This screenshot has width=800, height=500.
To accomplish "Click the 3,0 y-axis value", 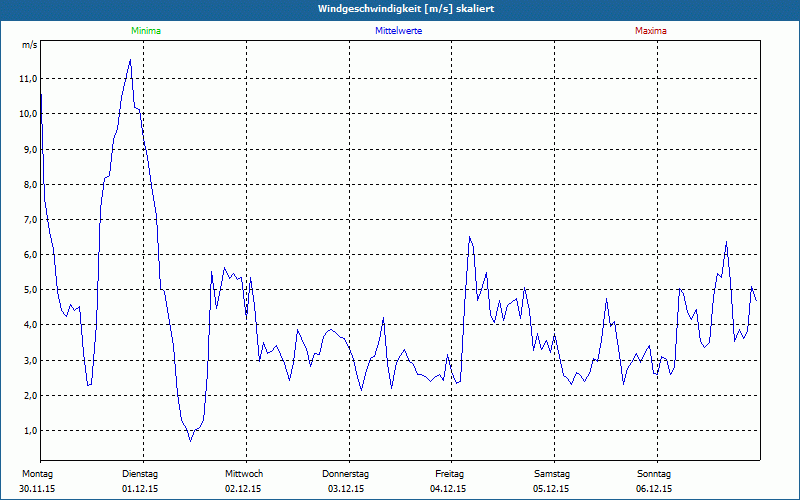I will tap(30, 361).
